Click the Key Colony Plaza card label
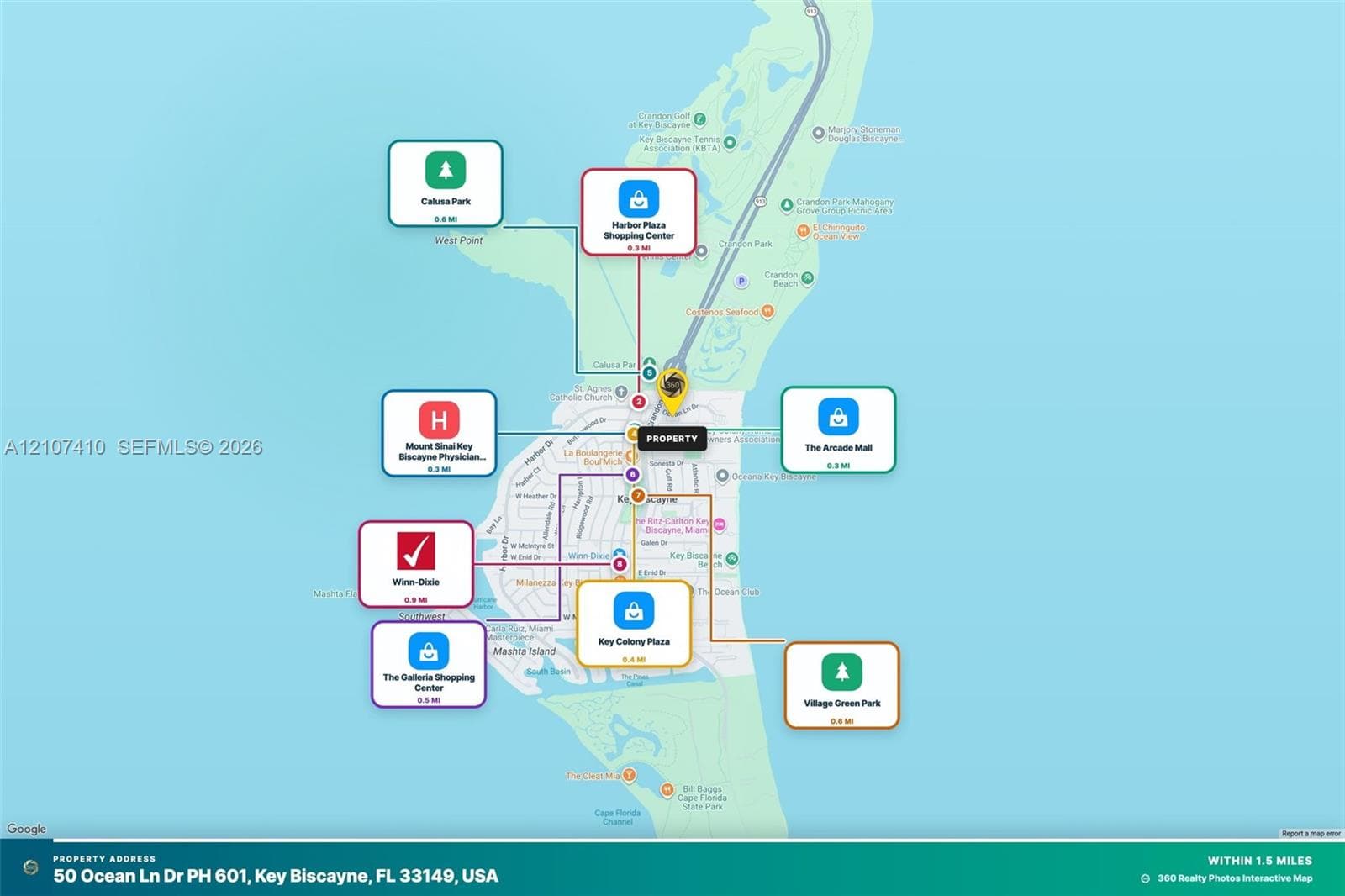This screenshot has width=1345, height=896. coord(634,642)
